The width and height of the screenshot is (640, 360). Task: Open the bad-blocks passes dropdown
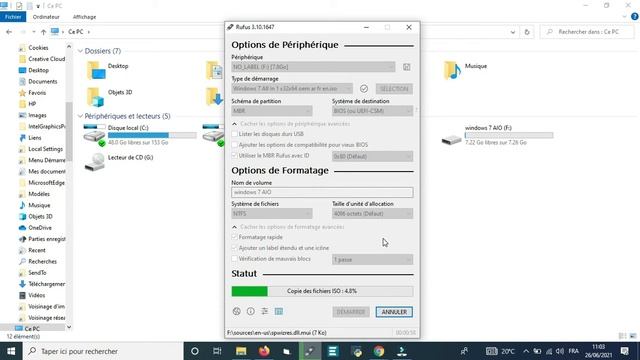pos(372,260)
